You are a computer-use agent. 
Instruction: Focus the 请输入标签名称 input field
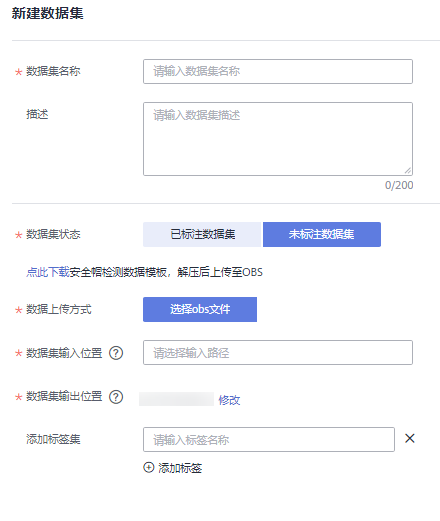[x=269, y=440]
